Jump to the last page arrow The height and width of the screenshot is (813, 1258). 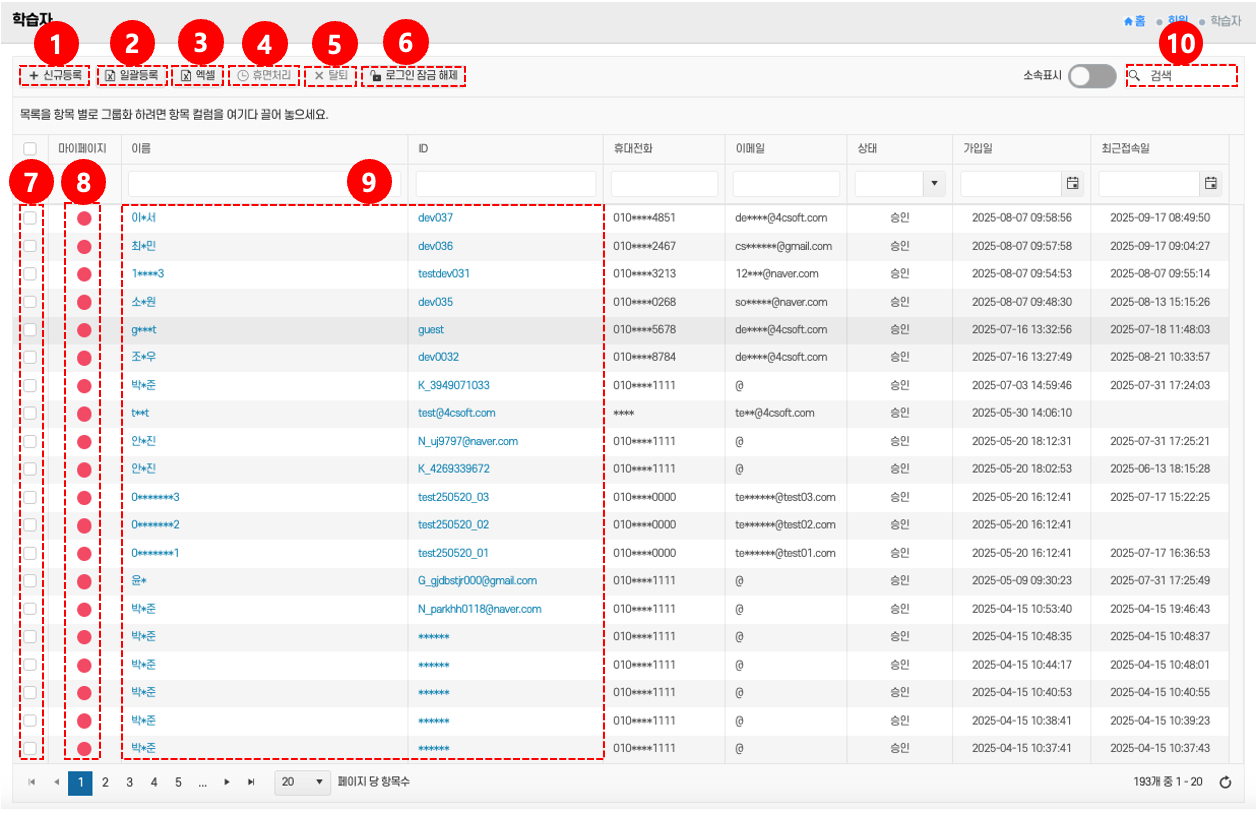point(251,782)
